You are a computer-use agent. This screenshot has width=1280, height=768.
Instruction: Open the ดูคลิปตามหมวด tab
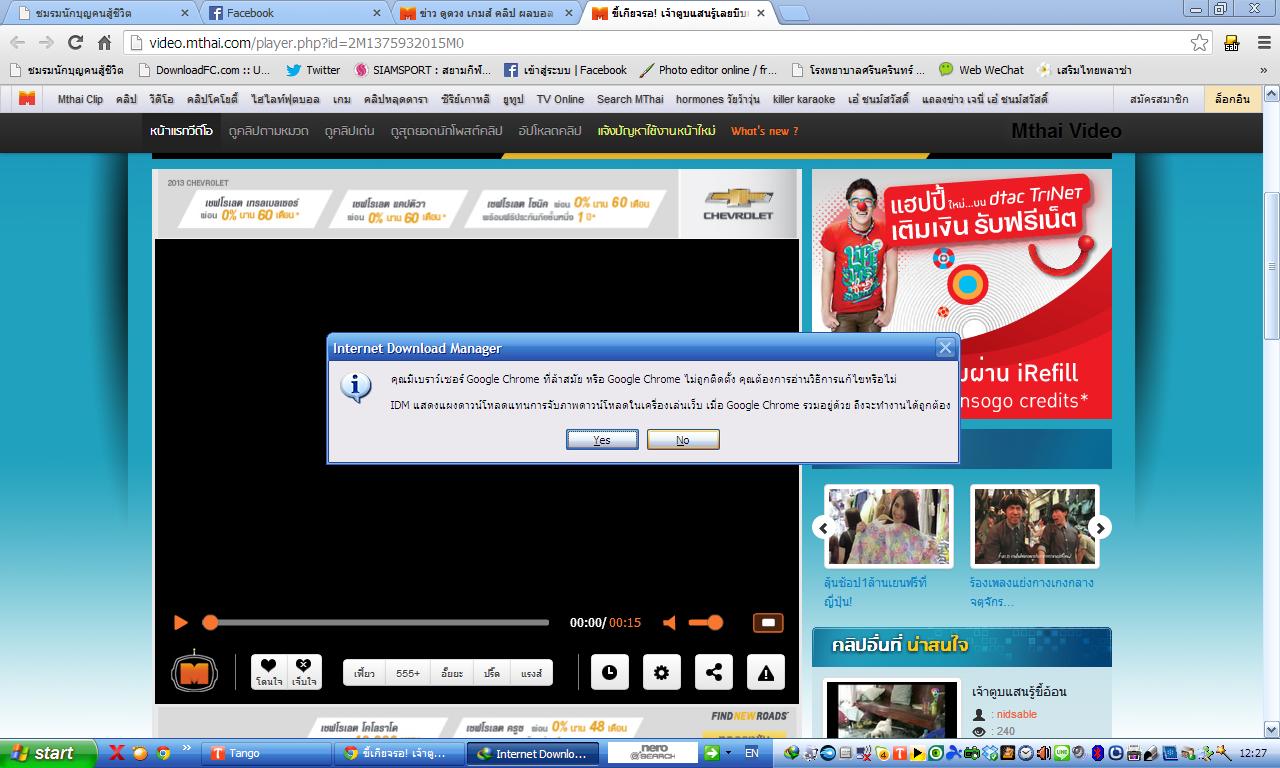coord(268,131)
